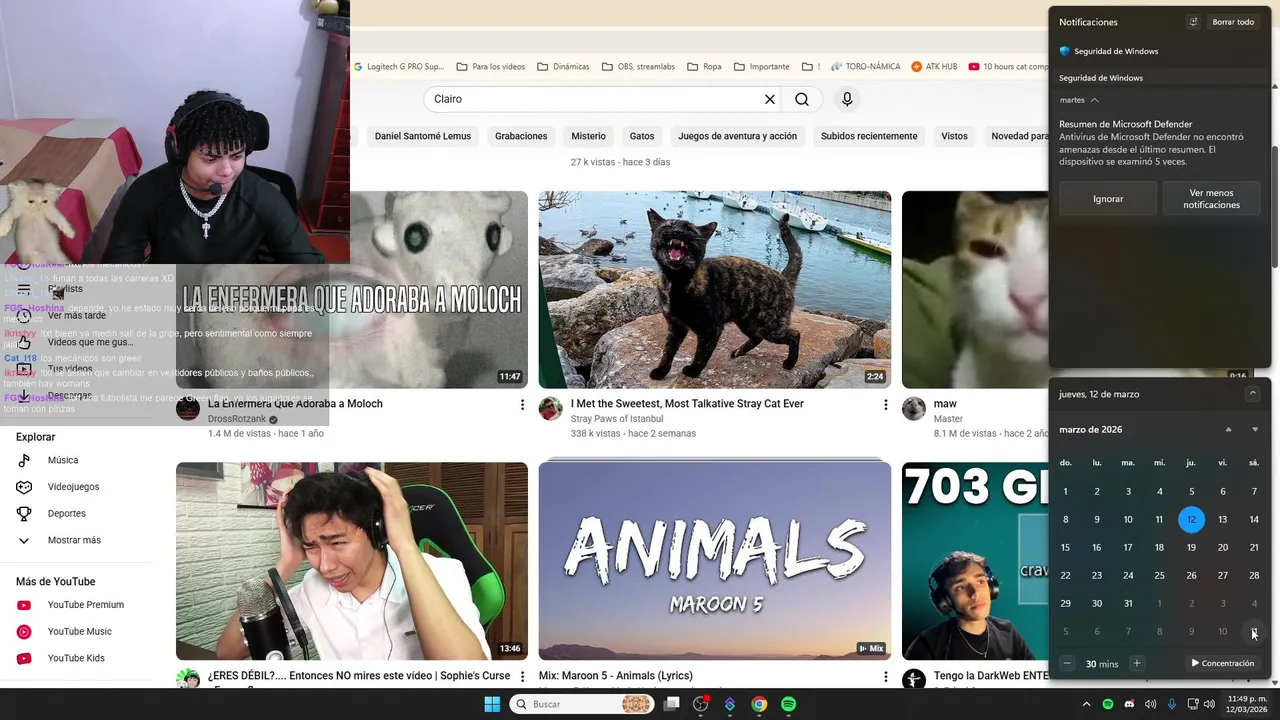
Task: Open the OBS, streamlabs bookmark folder
Action: pos(638,67)
